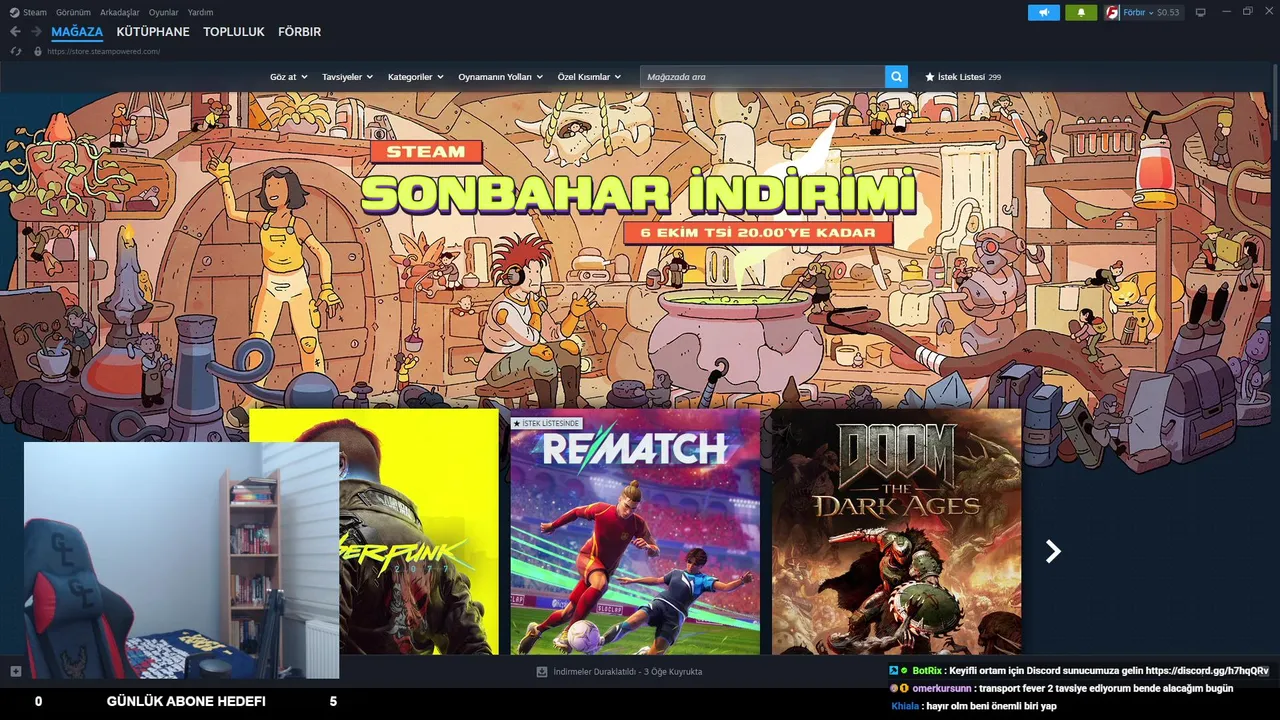Expand the Oynamanın Yolları dropdown
The image size is (1280, 720).
pyautogui.click(x=500, y=77)
